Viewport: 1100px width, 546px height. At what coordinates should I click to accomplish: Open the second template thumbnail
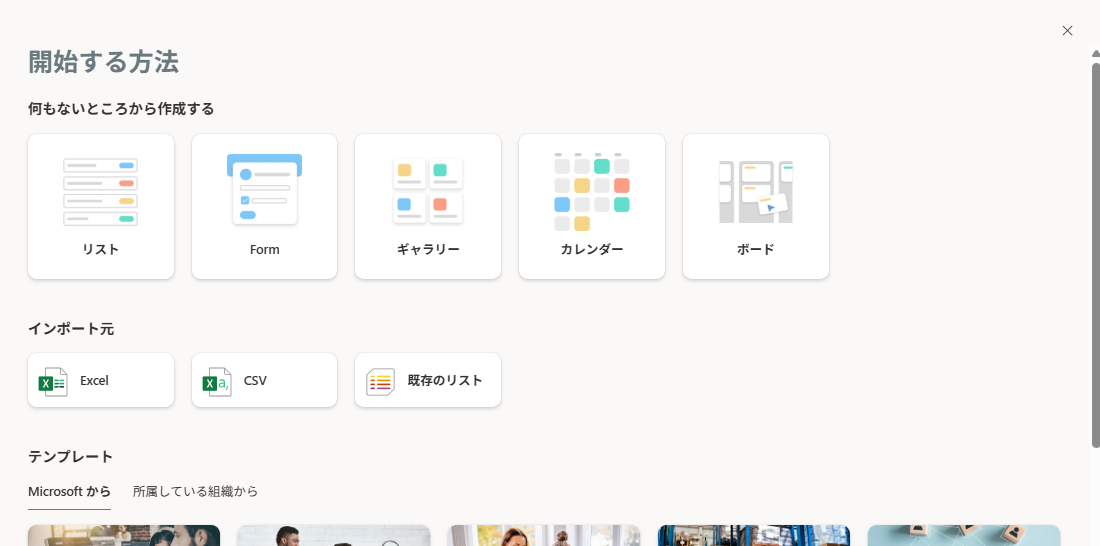coord(333,535)
